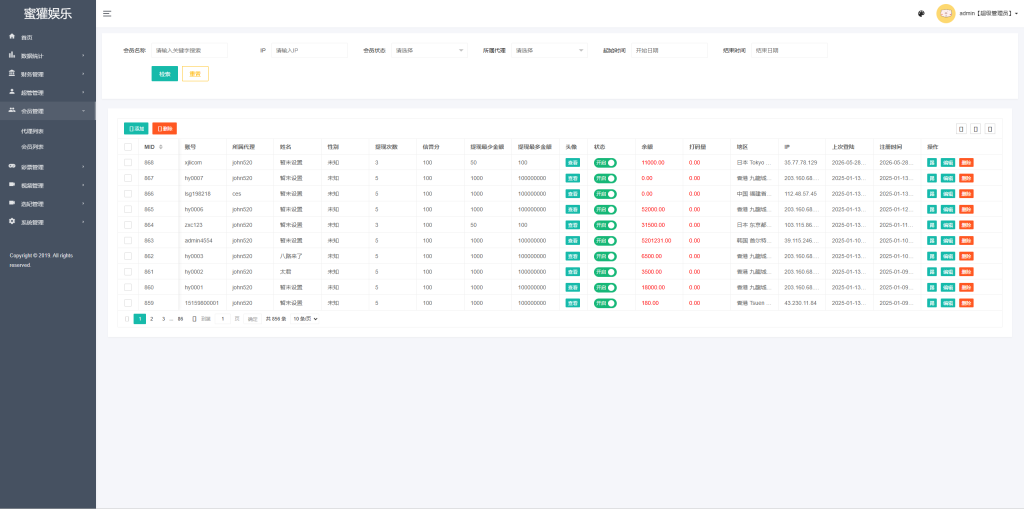Image resolution: width=1024 pixels, height=509 pixels.
Task: Click the hamburger sidebar collapse icon
Action: tap(107, 14)
